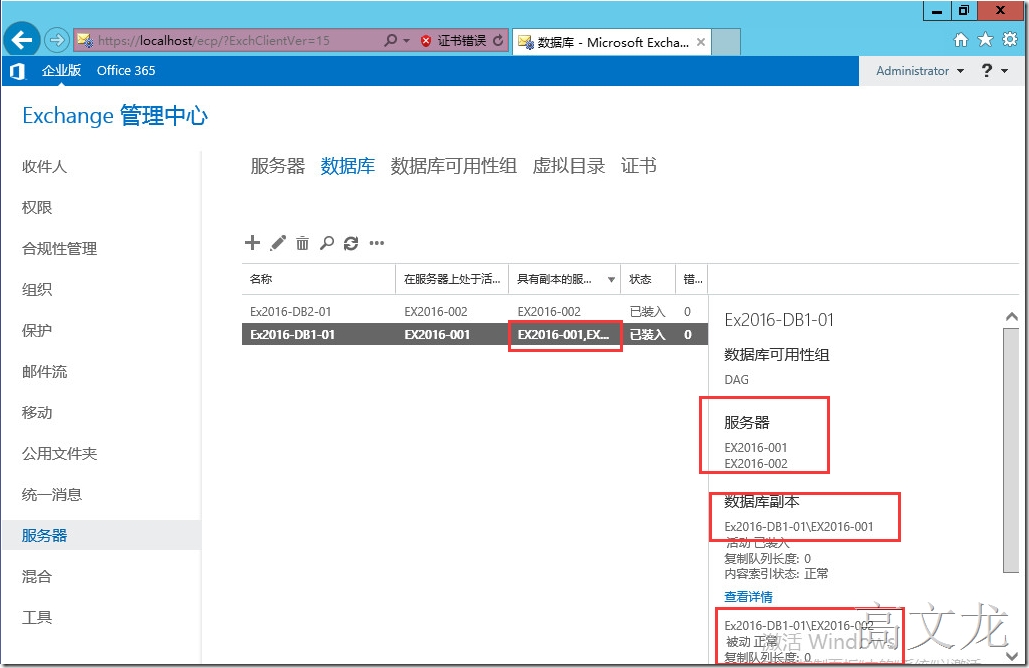Image resolution: width=1029 pixels, height=668 pixels.
Task: Click the browser Back arrow button
Action: [x=22, y=40]
